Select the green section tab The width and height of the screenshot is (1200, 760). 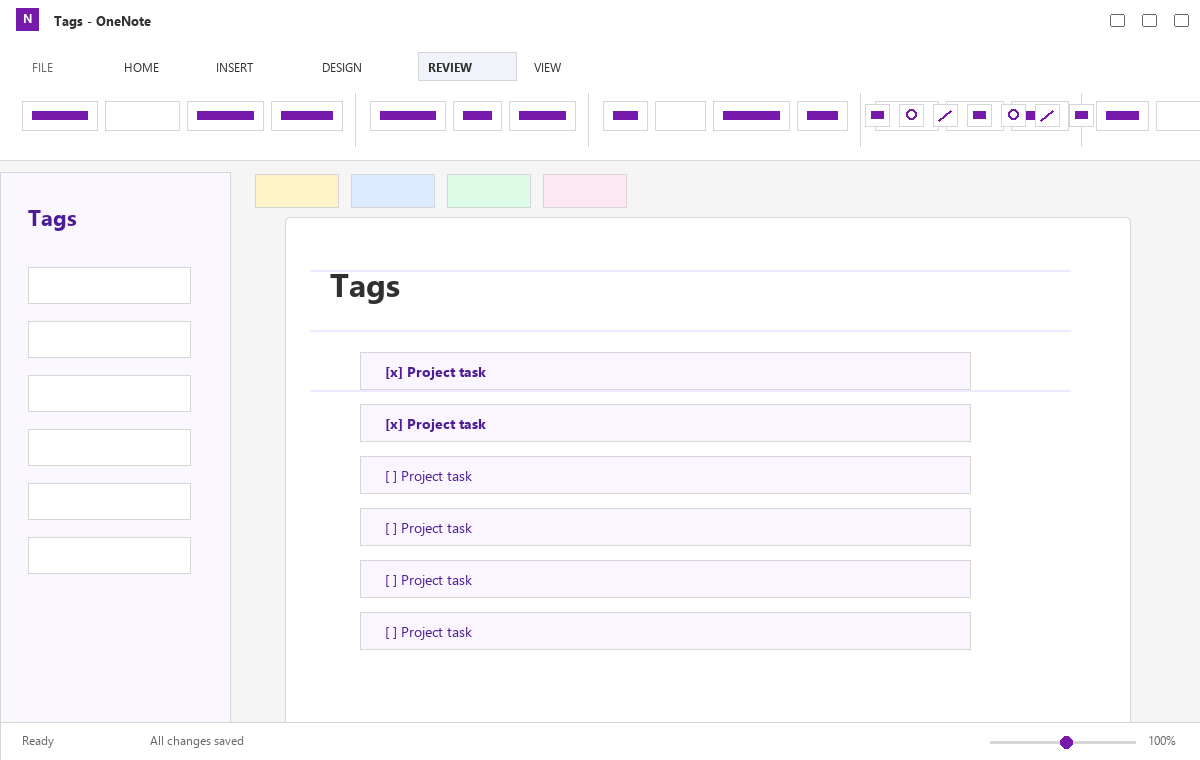click(489, 191)
